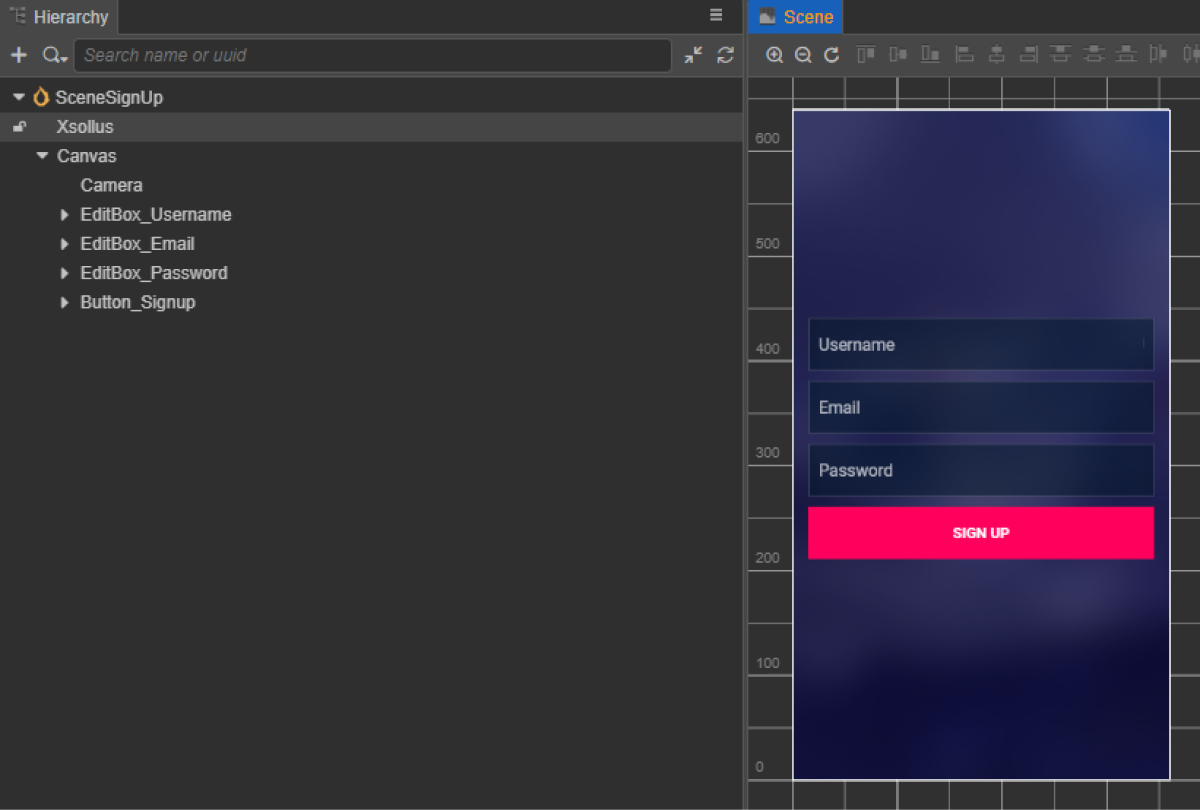Collapse the Canvas node
This screenshot has width=1200, height=810.
click(42, 156)
